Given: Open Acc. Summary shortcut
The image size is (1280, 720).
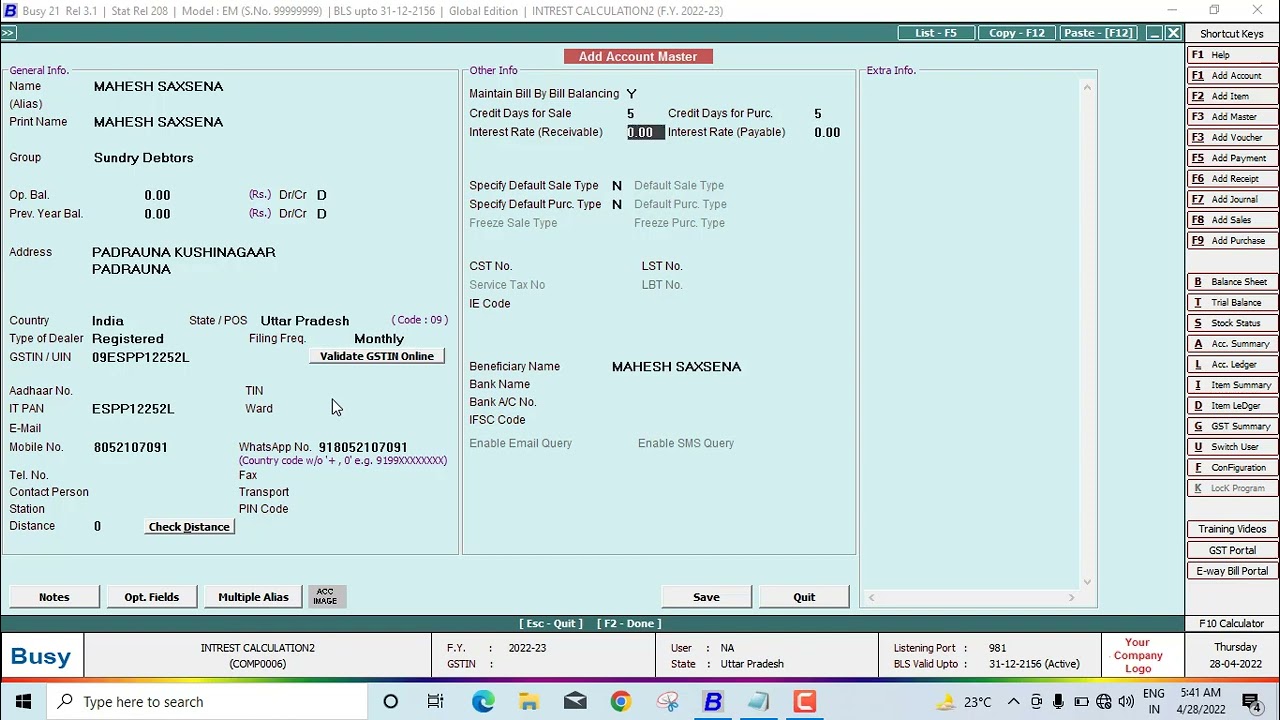Looking at the screenshot, I should [1232, 344].
